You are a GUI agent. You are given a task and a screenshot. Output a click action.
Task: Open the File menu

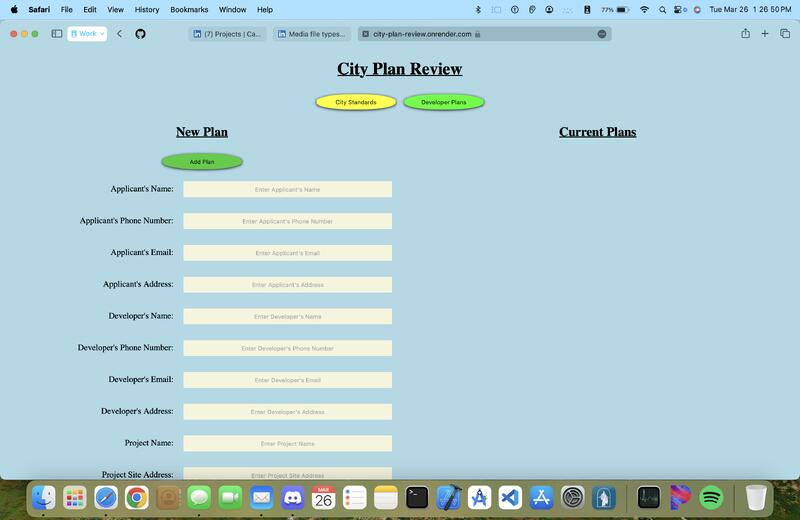coord(66,9)
